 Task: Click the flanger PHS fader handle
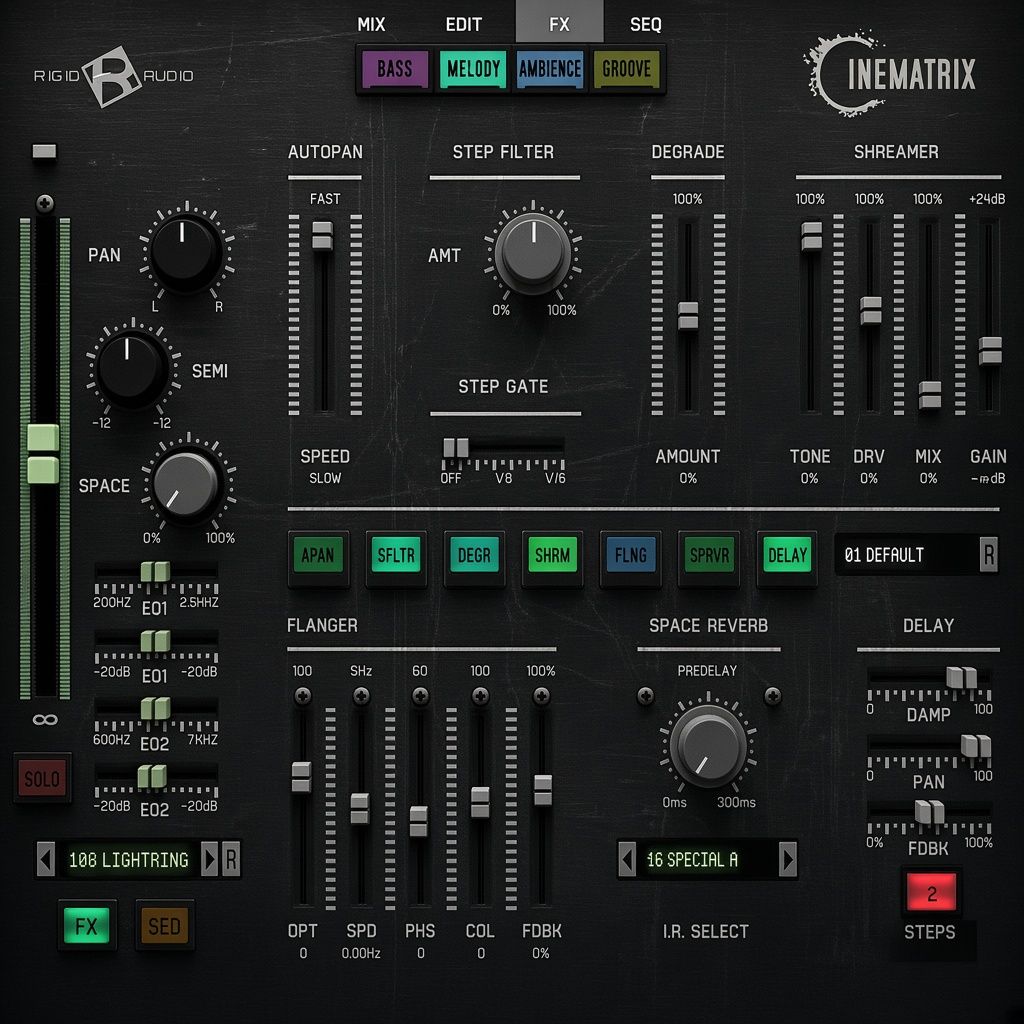(x=419, y=821)
